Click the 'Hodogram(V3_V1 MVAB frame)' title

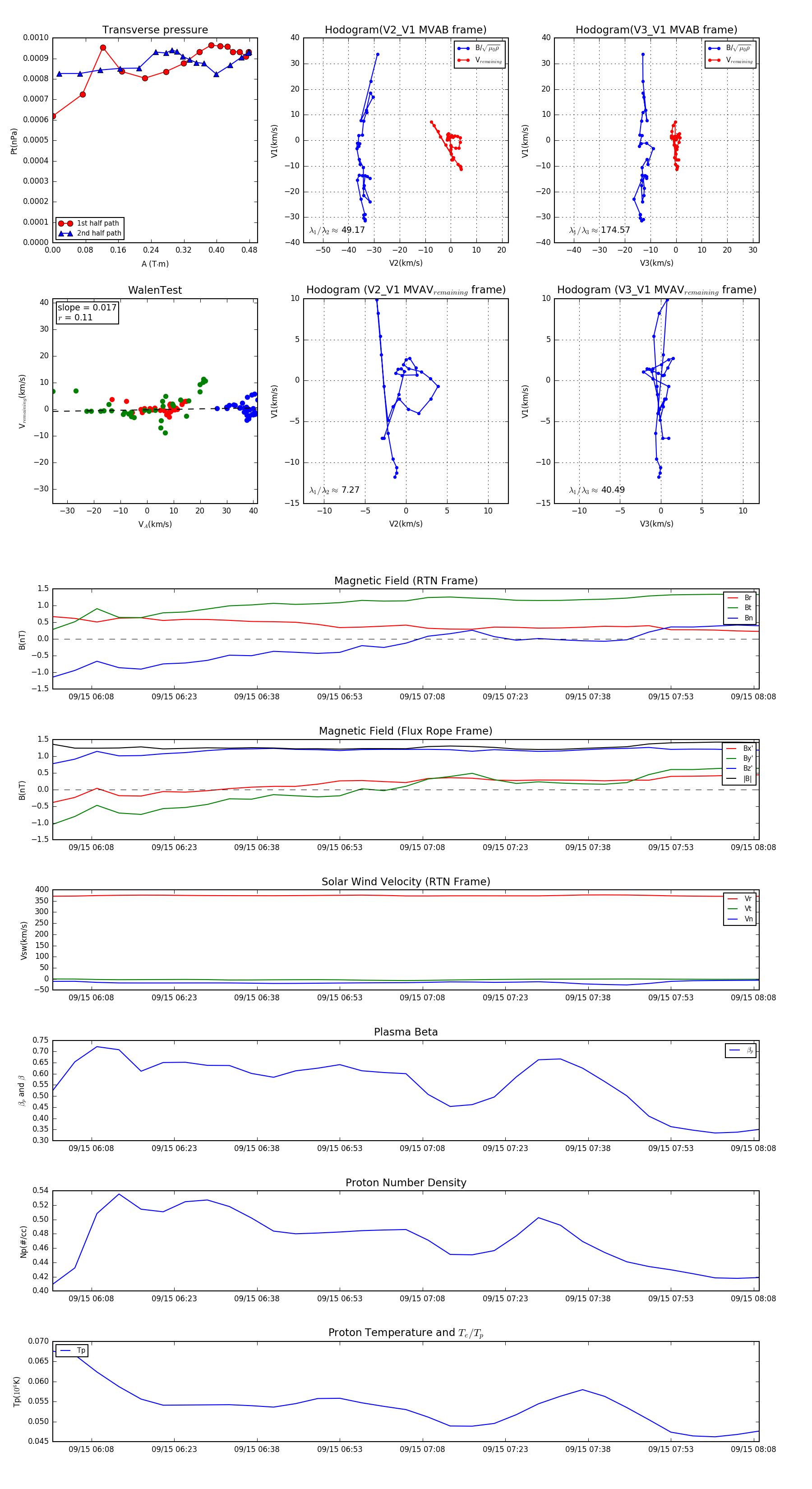tap(656, 30)
